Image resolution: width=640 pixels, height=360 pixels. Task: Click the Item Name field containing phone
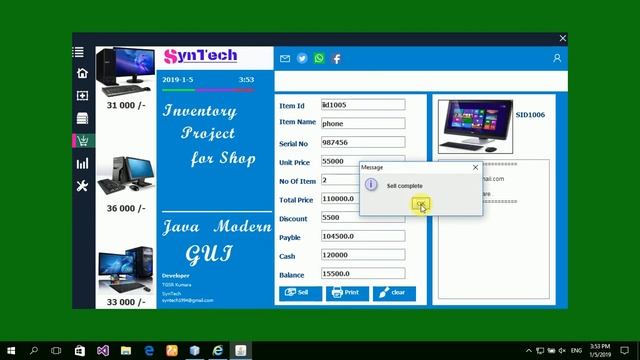tap(363, 123)
